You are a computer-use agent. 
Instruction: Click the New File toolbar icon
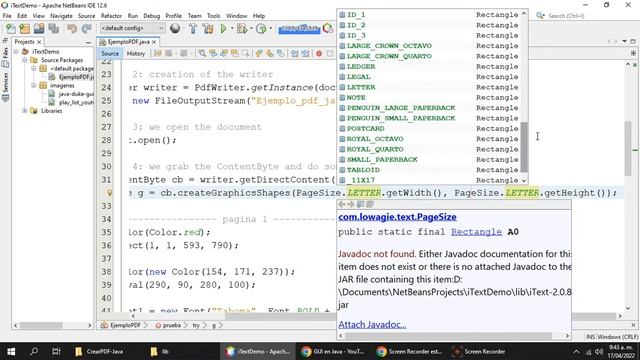pyautogui.click(x=11, y=29)
